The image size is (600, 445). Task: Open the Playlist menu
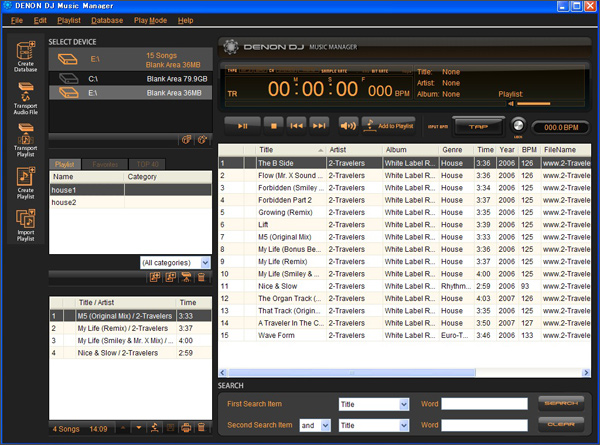69,20
